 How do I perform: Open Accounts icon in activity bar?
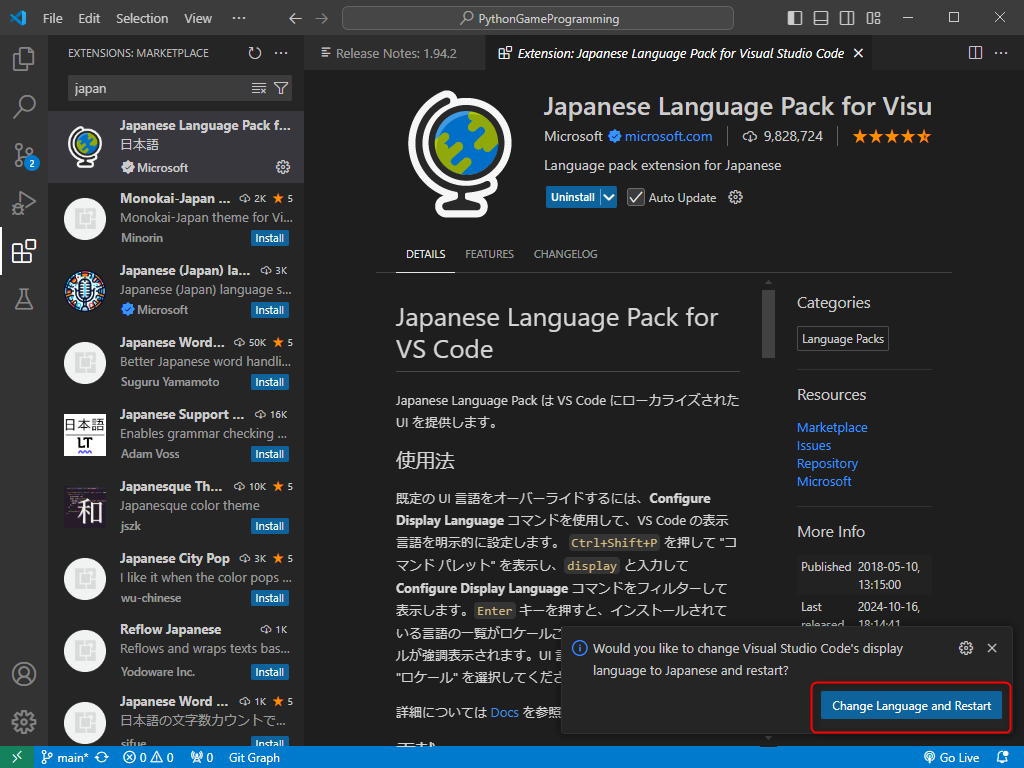coord(24,674)
